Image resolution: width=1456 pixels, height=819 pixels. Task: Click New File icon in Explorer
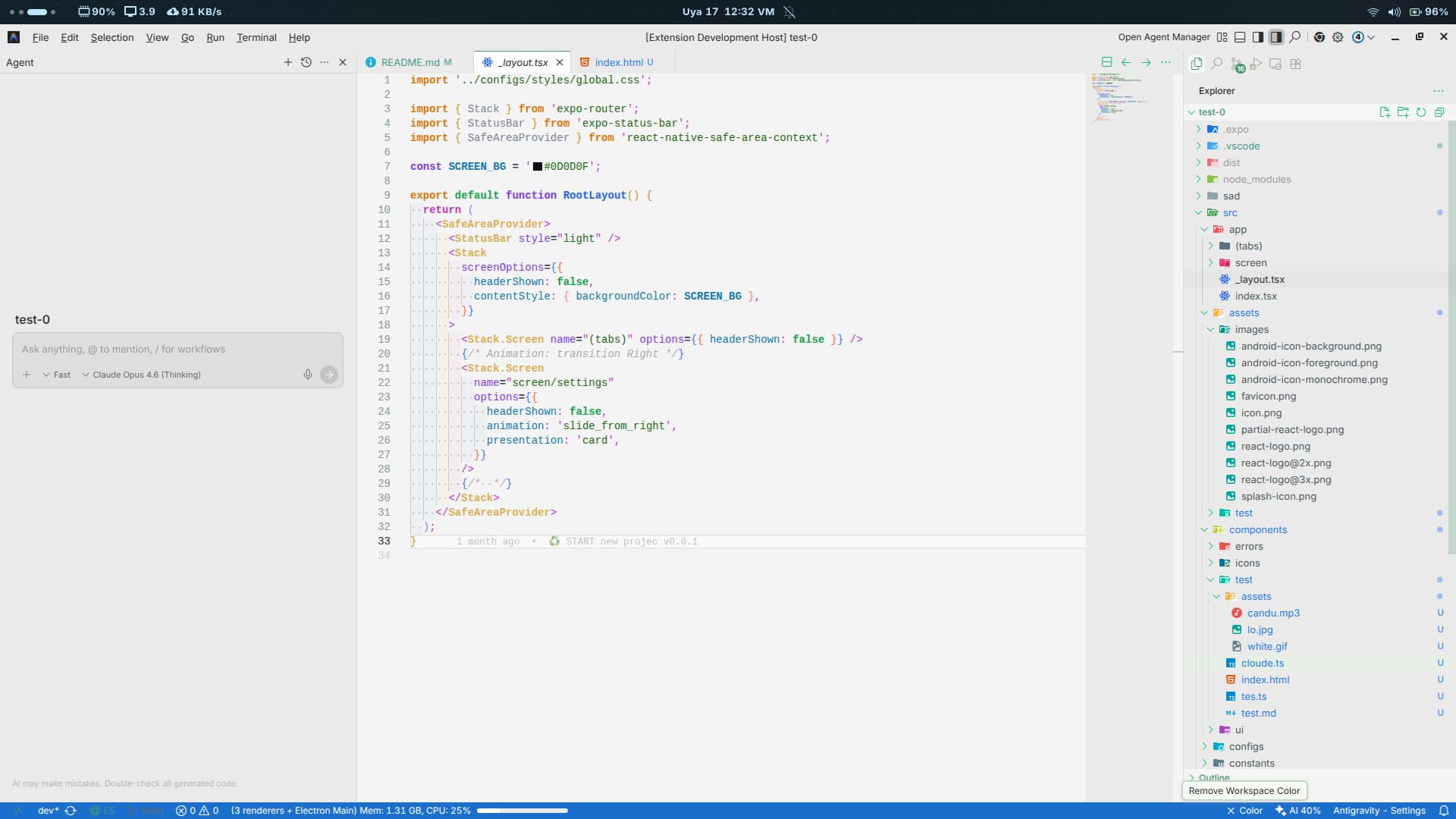1385,112
